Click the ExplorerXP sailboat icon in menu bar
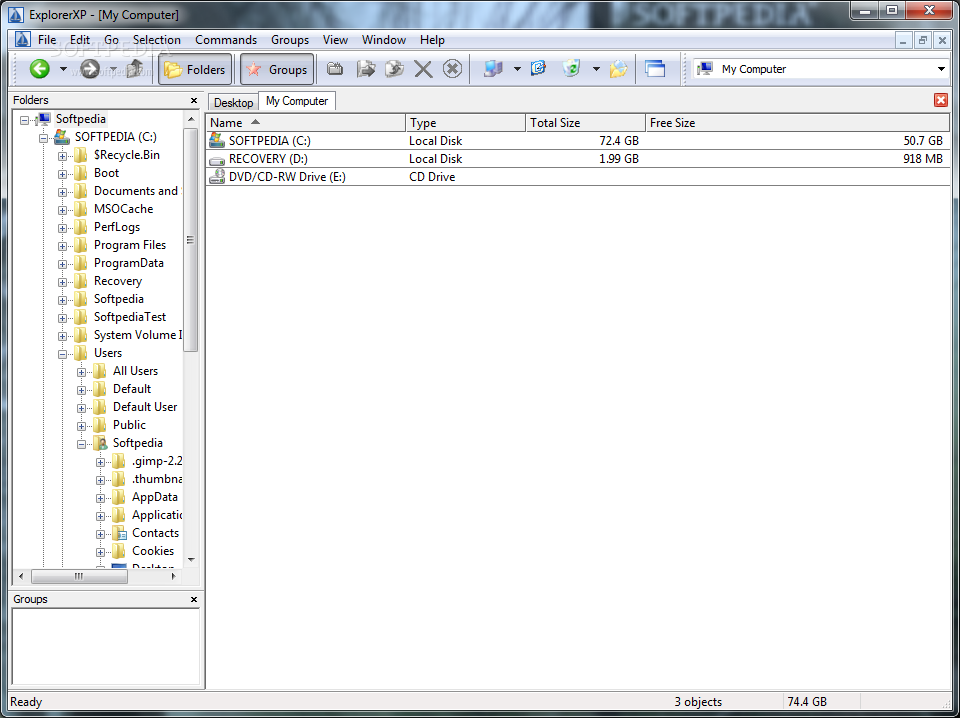 [x=23, y=39]
